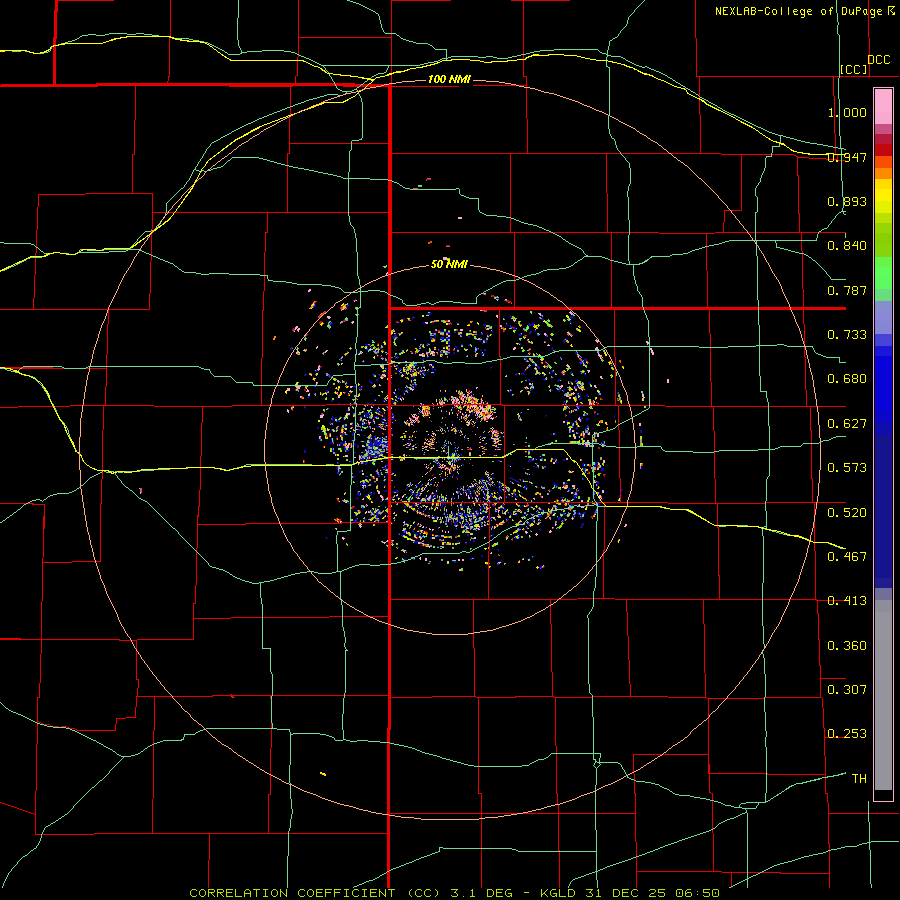900x900 pixels.
Task: Select the 0.947 scale value
Action: click(x=847, y=157)
